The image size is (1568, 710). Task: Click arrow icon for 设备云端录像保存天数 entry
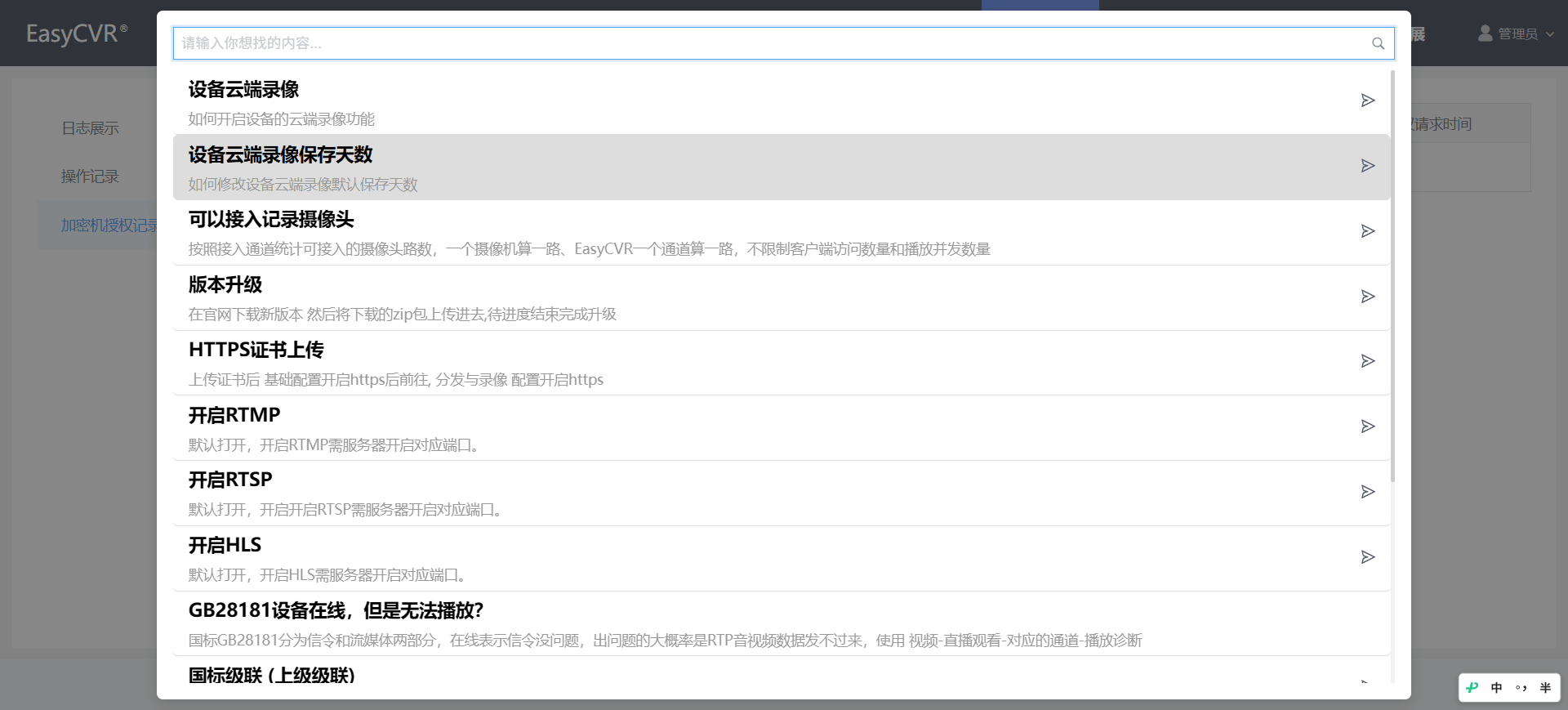1368,166
